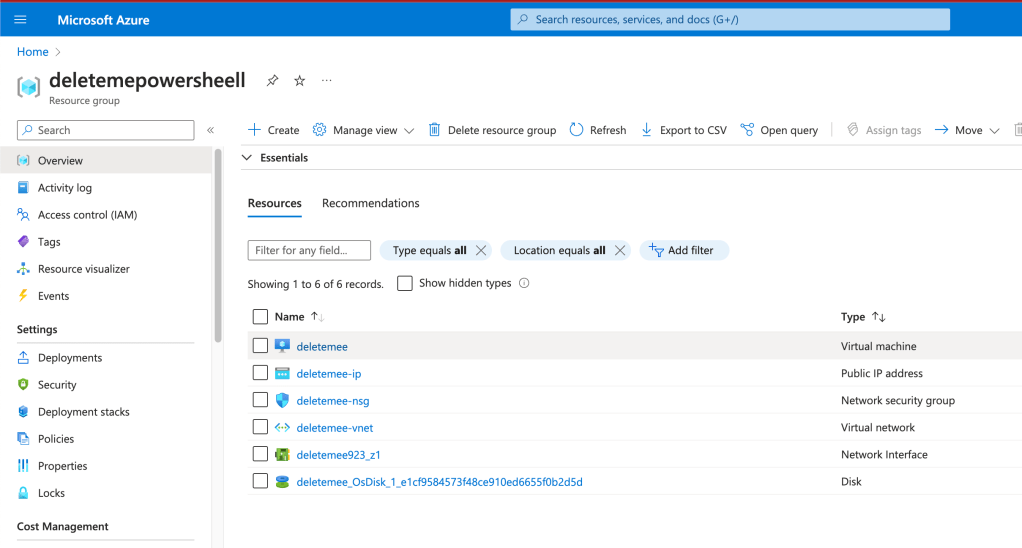
Task: Open the deletemee-nsg resource link
Action: (333, 401)
